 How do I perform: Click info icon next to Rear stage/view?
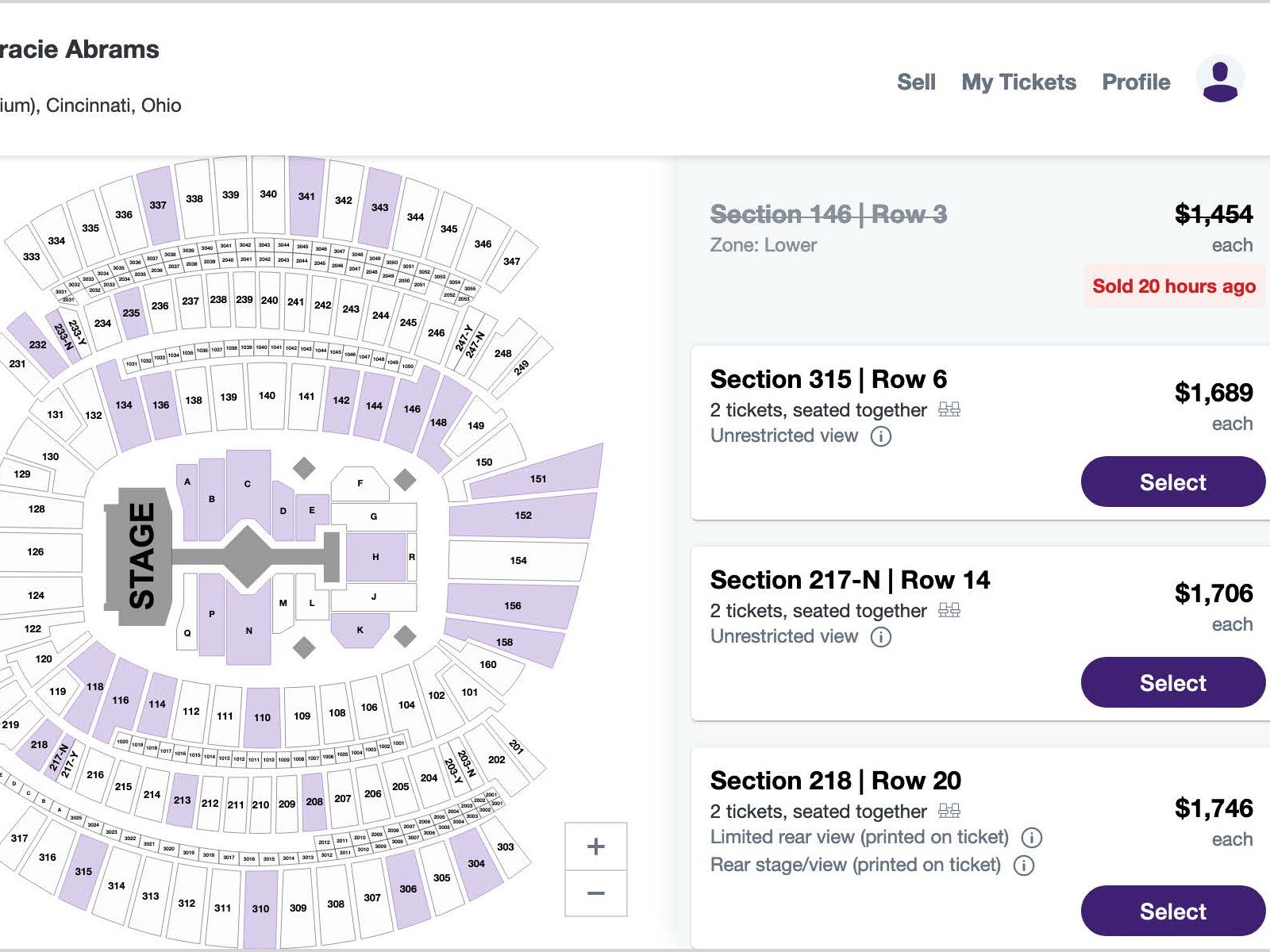point(1024,866)
